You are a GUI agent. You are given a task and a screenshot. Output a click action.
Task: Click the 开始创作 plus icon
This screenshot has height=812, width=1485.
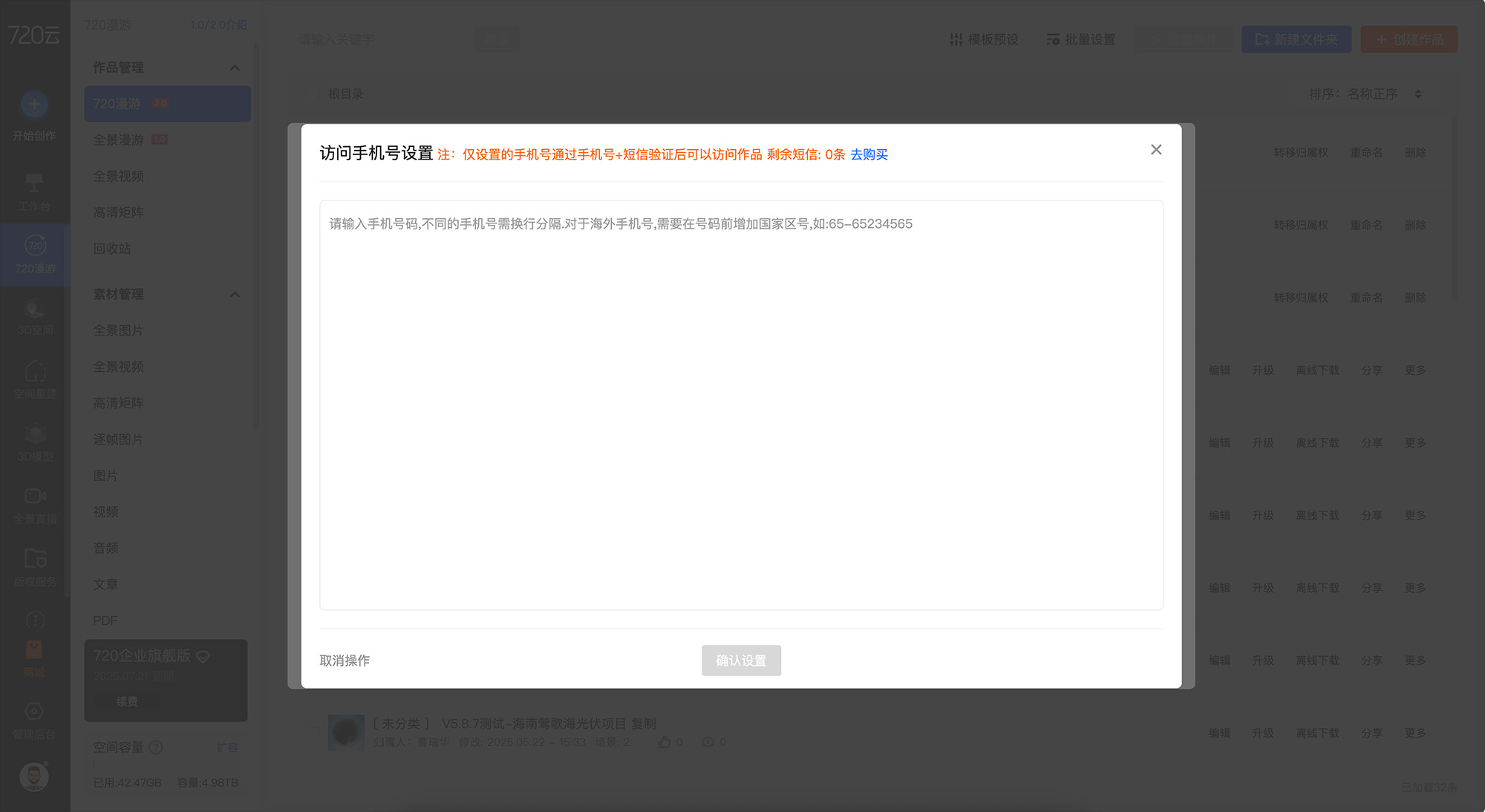click(34, 104)
